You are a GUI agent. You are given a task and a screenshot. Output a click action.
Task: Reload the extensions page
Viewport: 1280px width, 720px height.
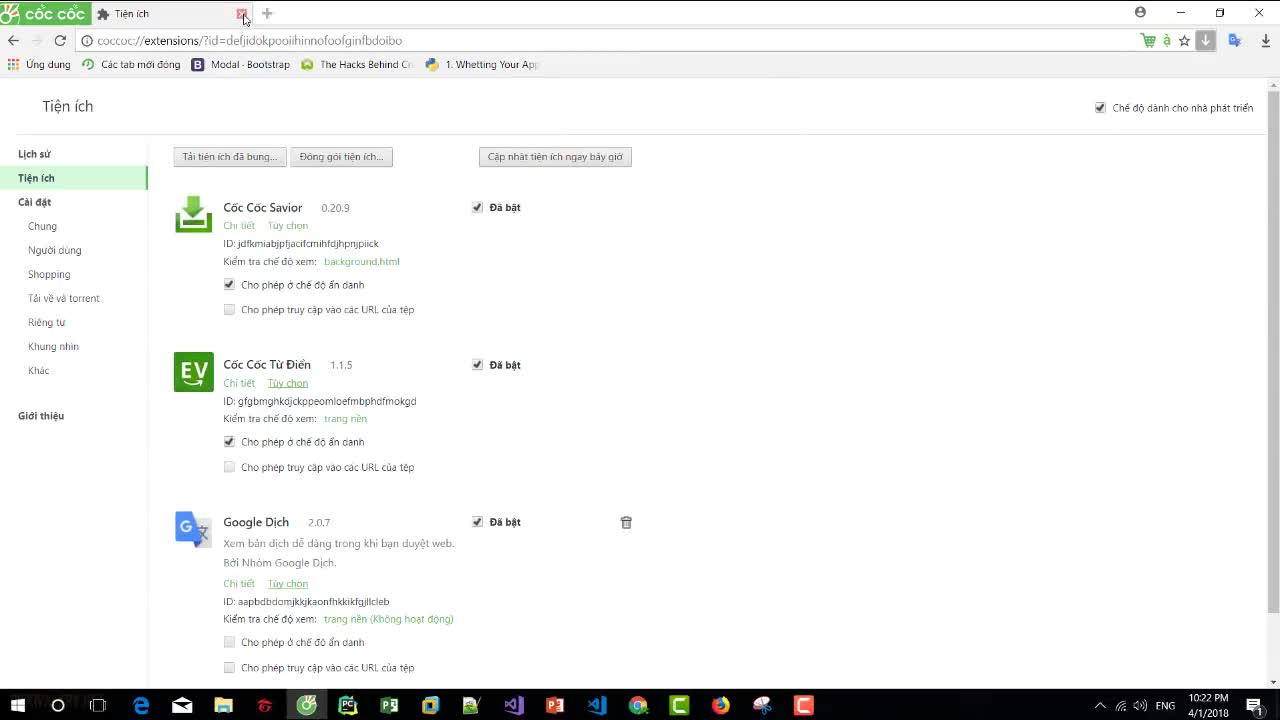60,41
